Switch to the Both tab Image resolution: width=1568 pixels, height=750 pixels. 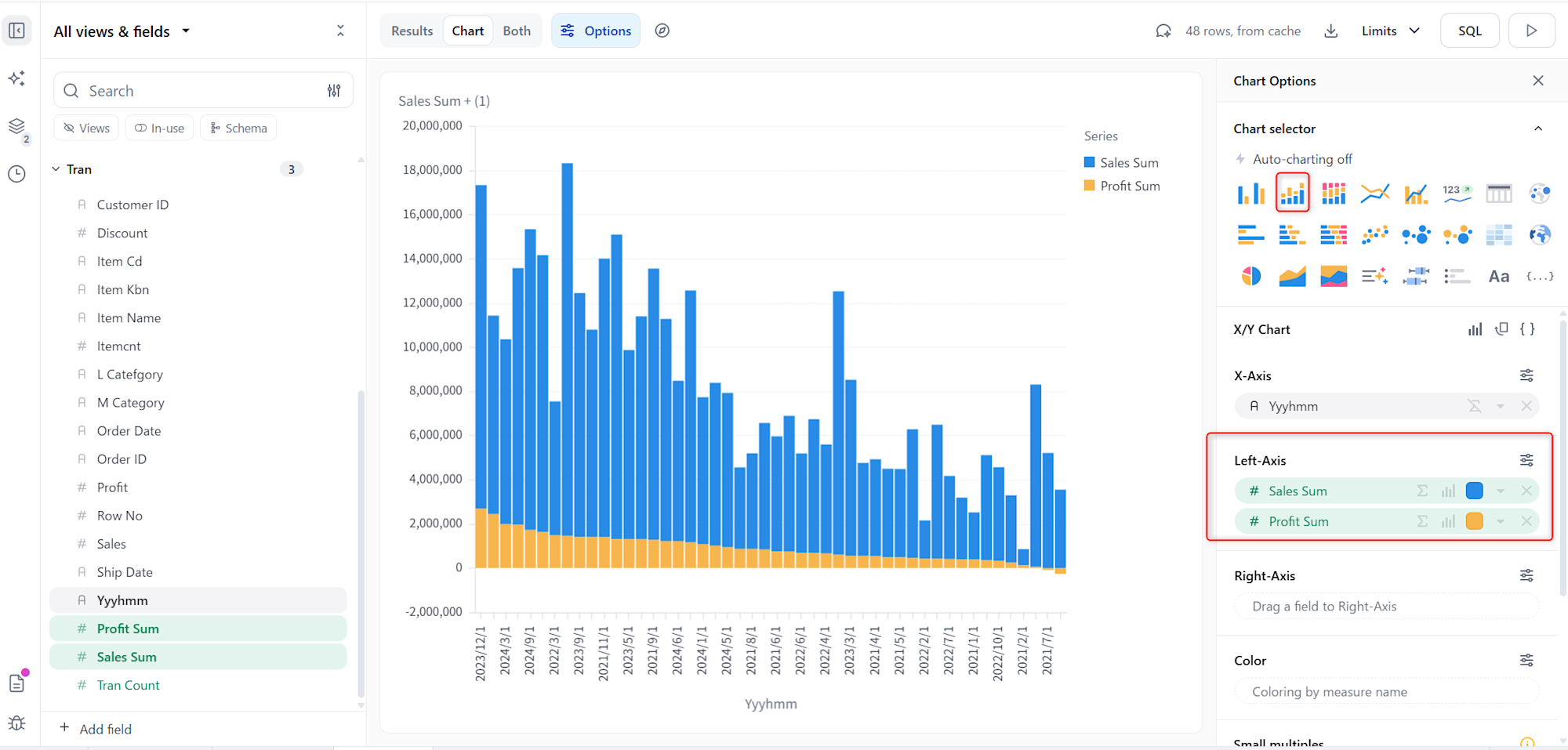[517, 31]
